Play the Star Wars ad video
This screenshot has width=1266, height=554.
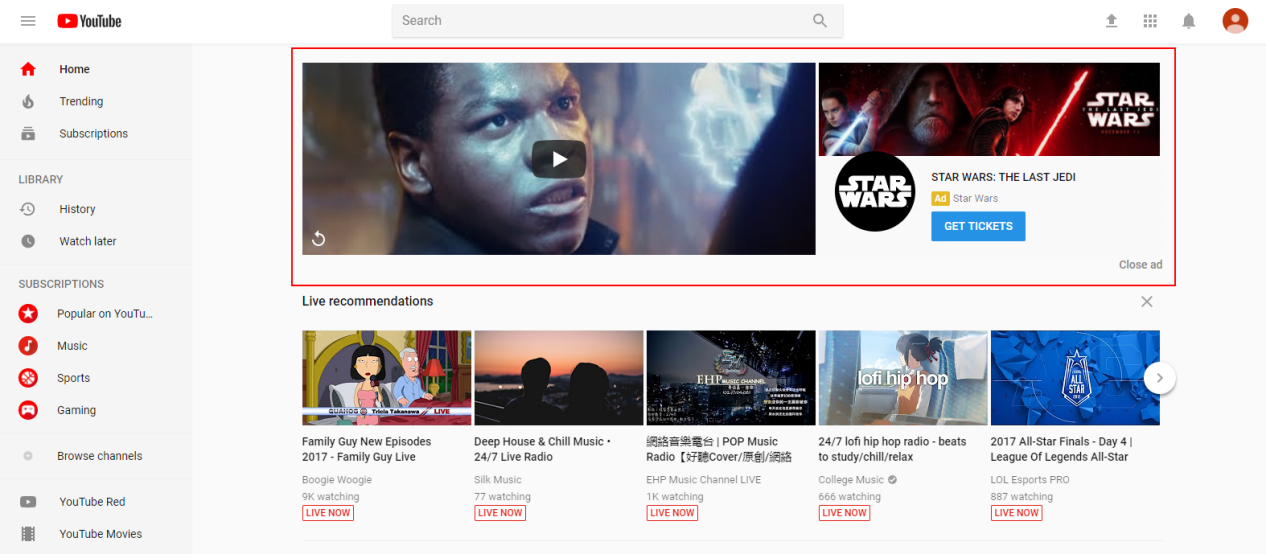559,159
